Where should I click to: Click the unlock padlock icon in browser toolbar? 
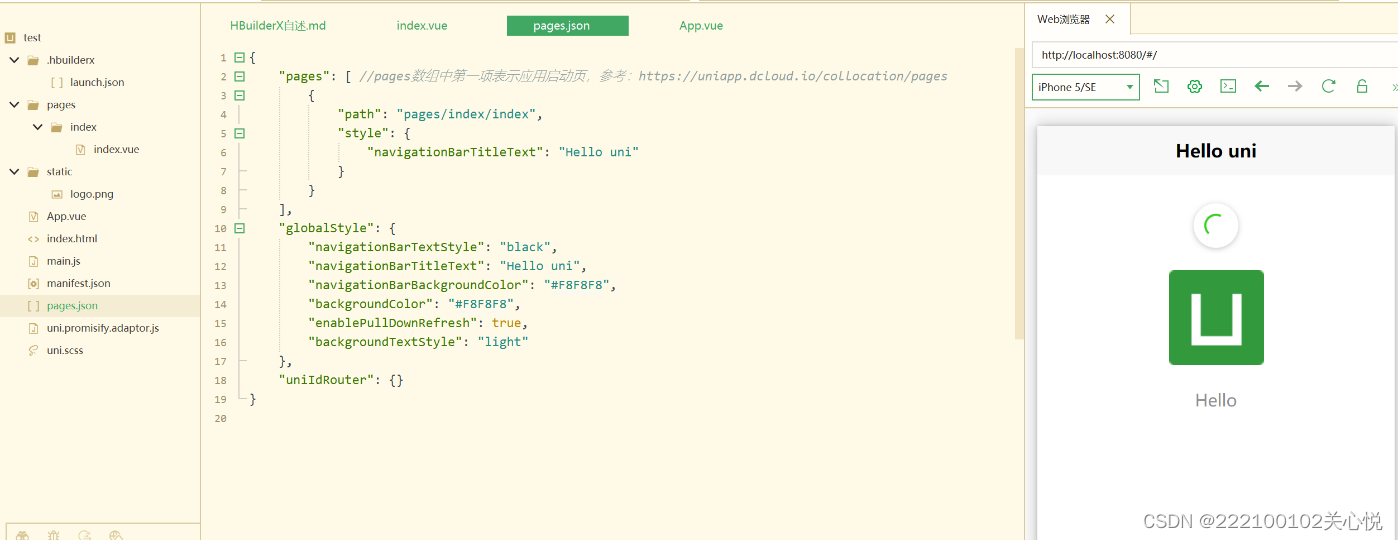pyautogui.click(x=1362, y=87)
